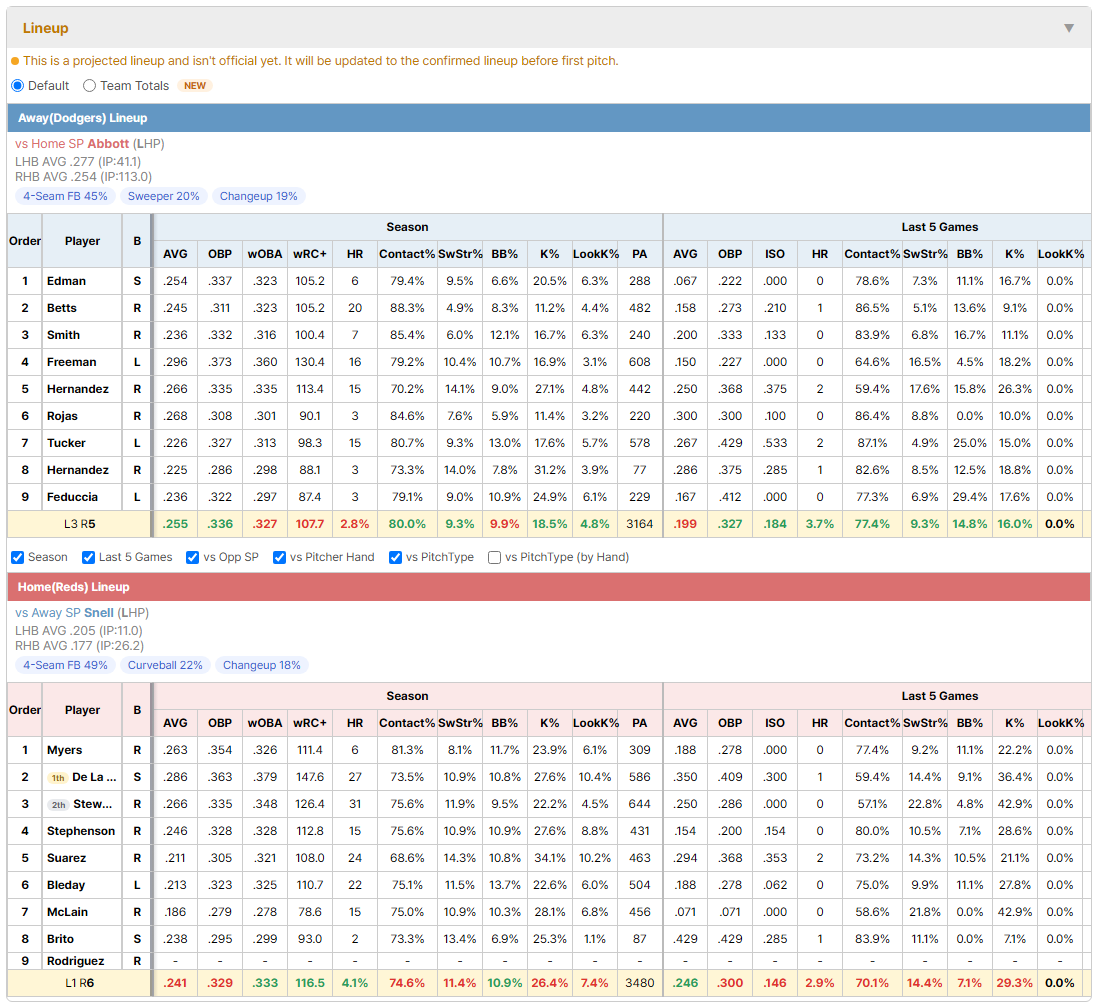Select the Team Totals radio button
The image size is (1098, 1008).
(x=90, y=85)
